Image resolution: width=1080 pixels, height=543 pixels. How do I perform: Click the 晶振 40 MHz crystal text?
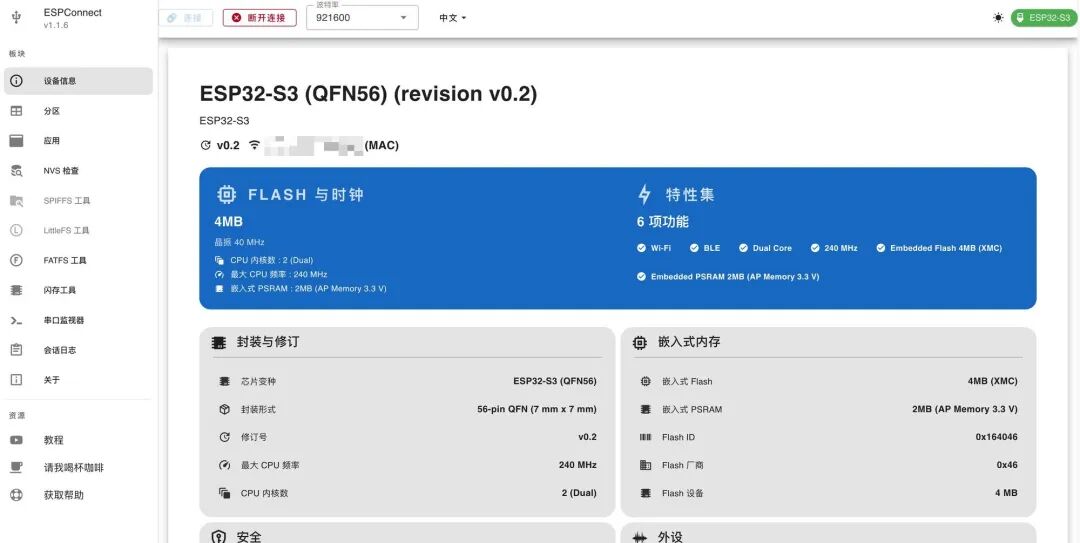(240, 243)
